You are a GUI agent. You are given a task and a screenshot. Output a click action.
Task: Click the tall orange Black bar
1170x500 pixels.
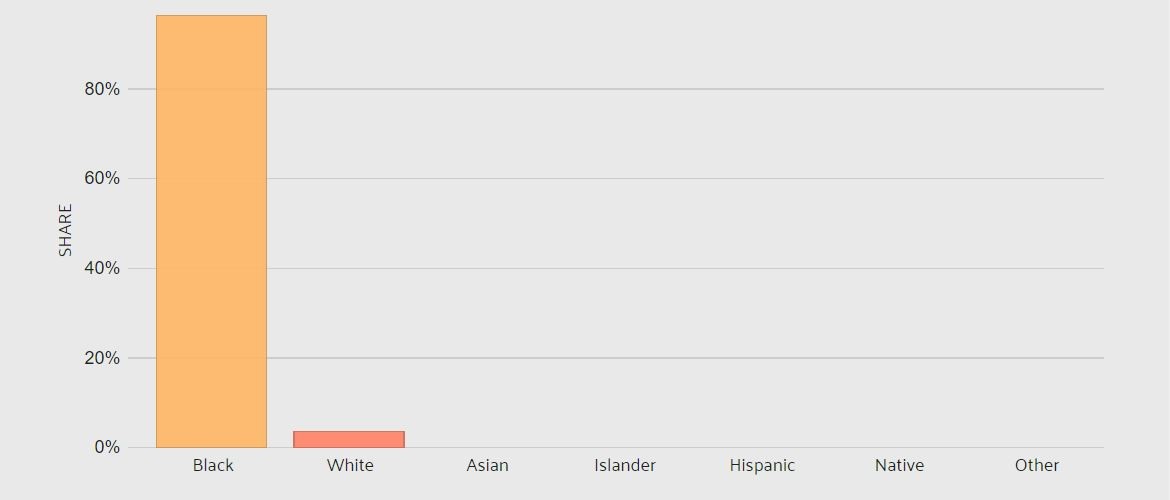[211, 231]
